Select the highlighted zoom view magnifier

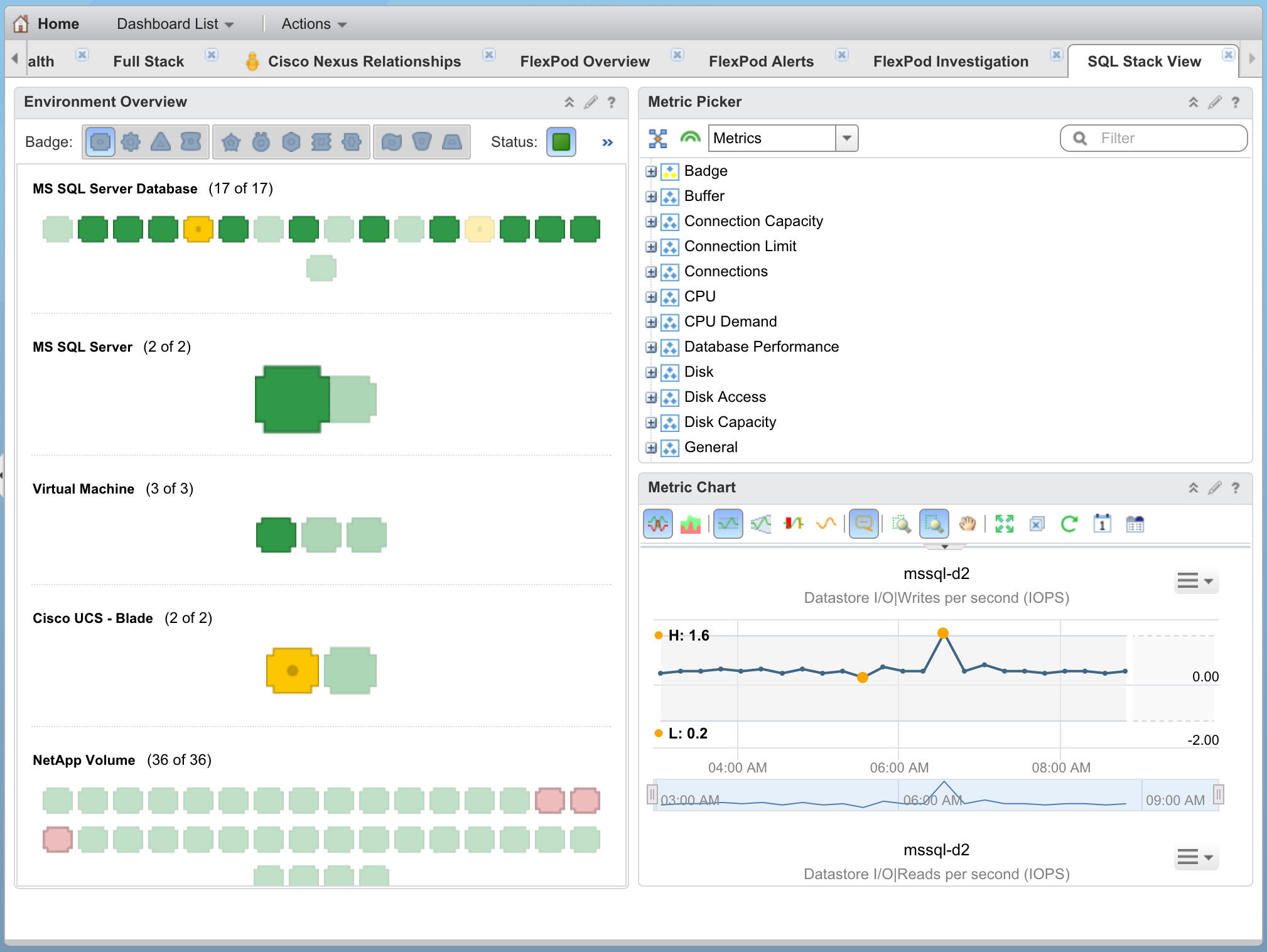point(934,524)
